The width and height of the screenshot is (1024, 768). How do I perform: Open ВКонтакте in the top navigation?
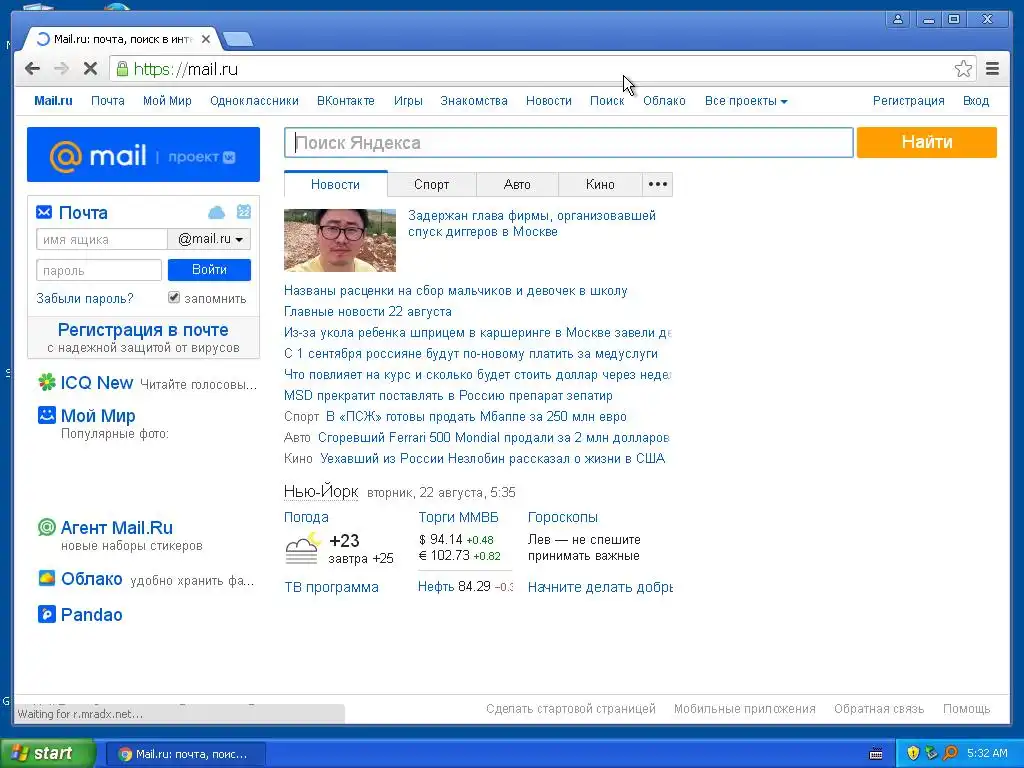click(x=345, y=101)
